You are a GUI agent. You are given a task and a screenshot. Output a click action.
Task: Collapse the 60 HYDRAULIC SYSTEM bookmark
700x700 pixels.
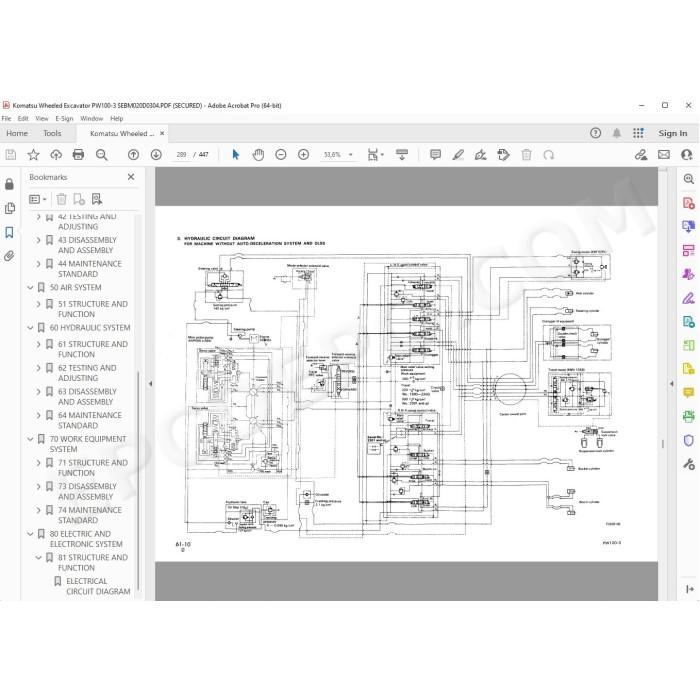click(30, 328)
